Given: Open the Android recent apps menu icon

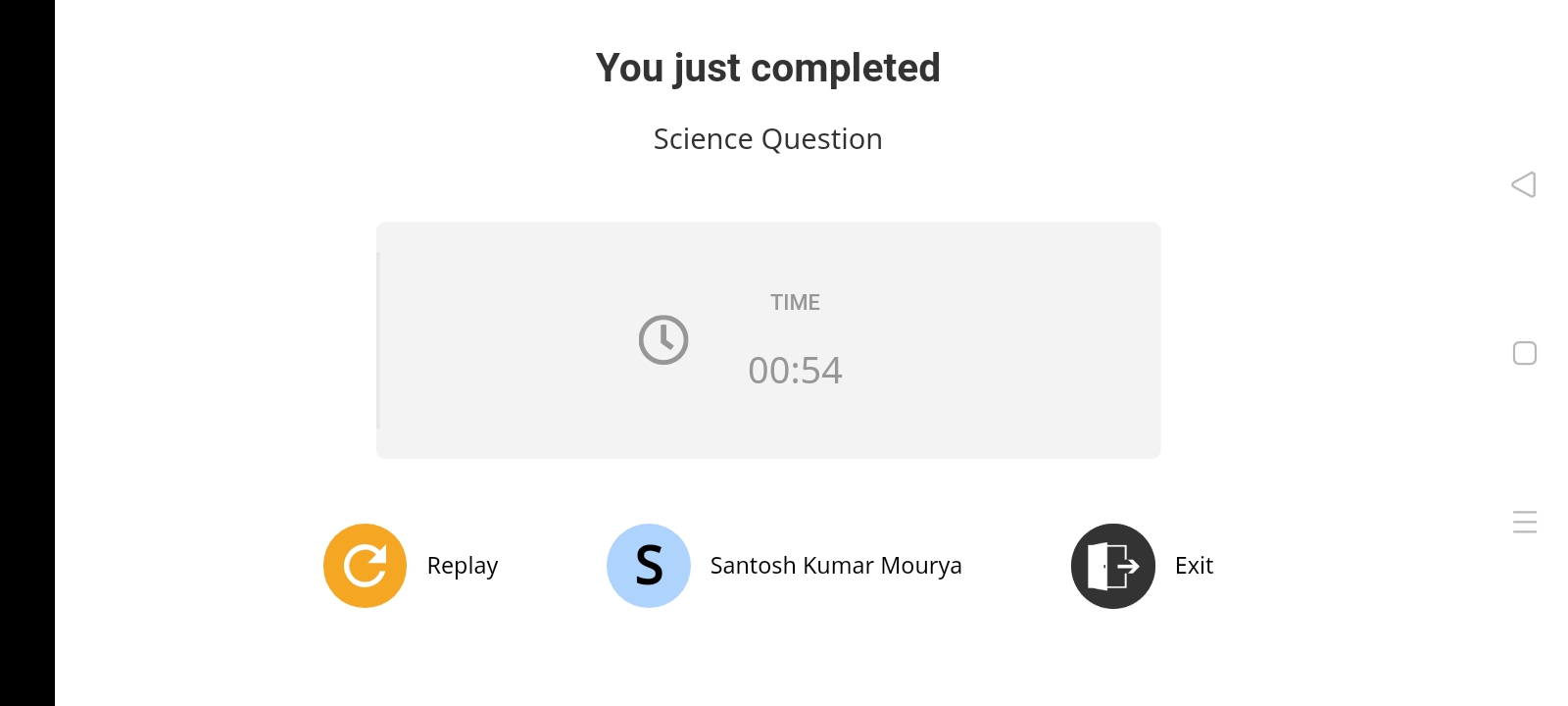Looking at the screenshot, I should click(x=1525, y=522).
